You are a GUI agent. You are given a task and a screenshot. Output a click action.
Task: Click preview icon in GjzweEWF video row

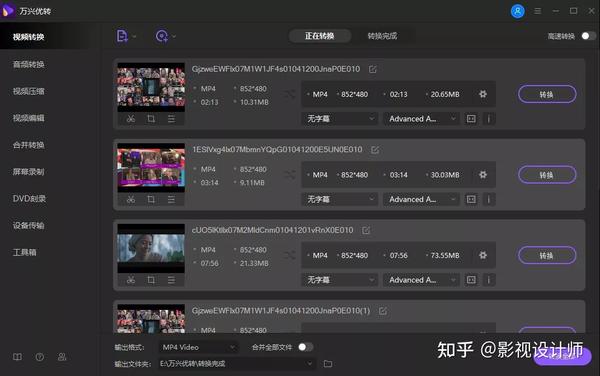coord(471,119)
